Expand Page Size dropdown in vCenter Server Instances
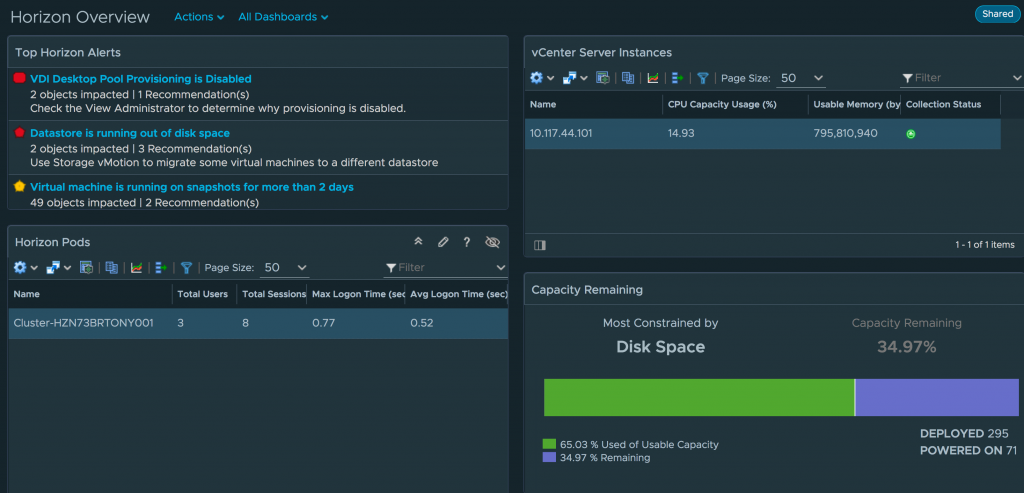 pyautogui.click(x=801, y=78)
